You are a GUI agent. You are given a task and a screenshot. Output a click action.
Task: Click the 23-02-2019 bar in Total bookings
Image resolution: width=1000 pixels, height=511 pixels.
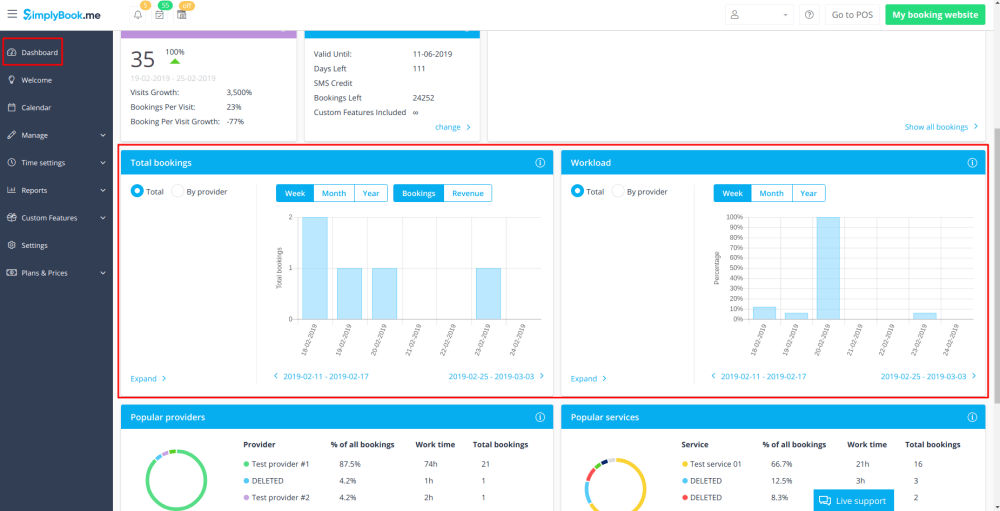point(489,293)
